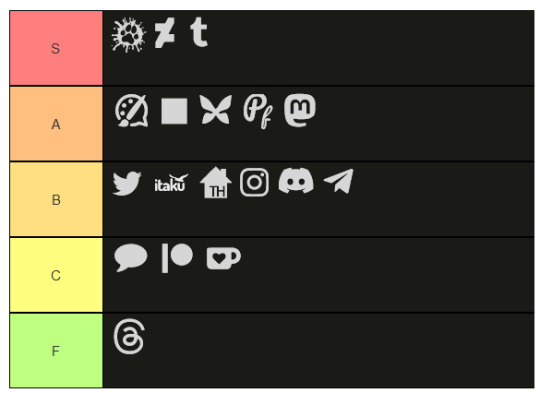Click the plain gray square icon
The width and height of the screenshot is (540, 393).
(x=174, y=111)
